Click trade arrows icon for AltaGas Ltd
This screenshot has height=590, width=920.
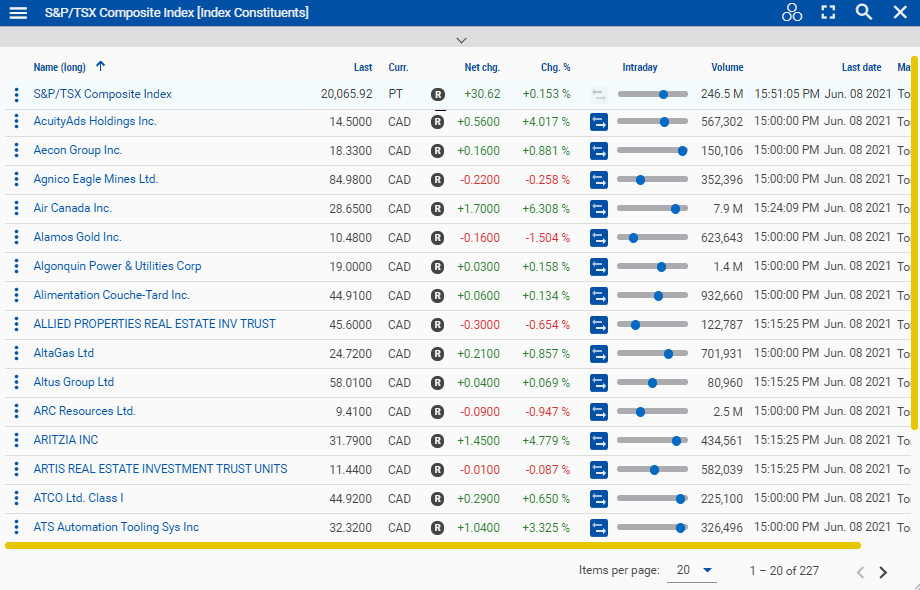(x=598, y=354)
